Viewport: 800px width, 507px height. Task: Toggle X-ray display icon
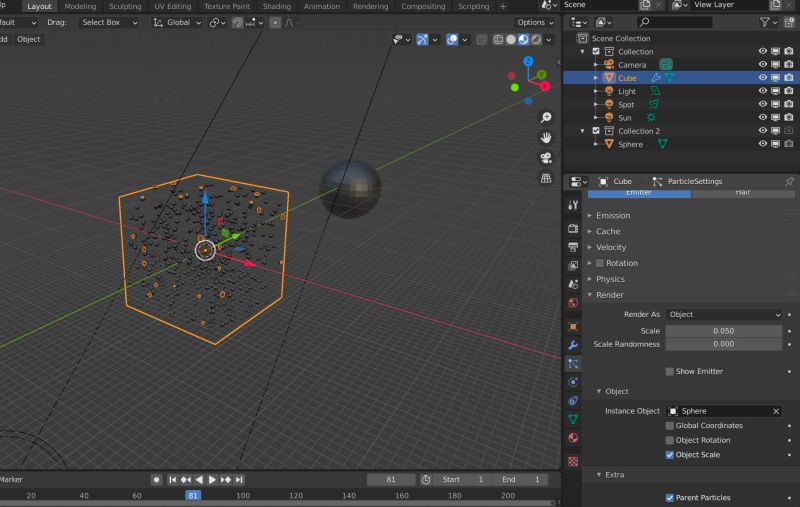coord(481,40)
